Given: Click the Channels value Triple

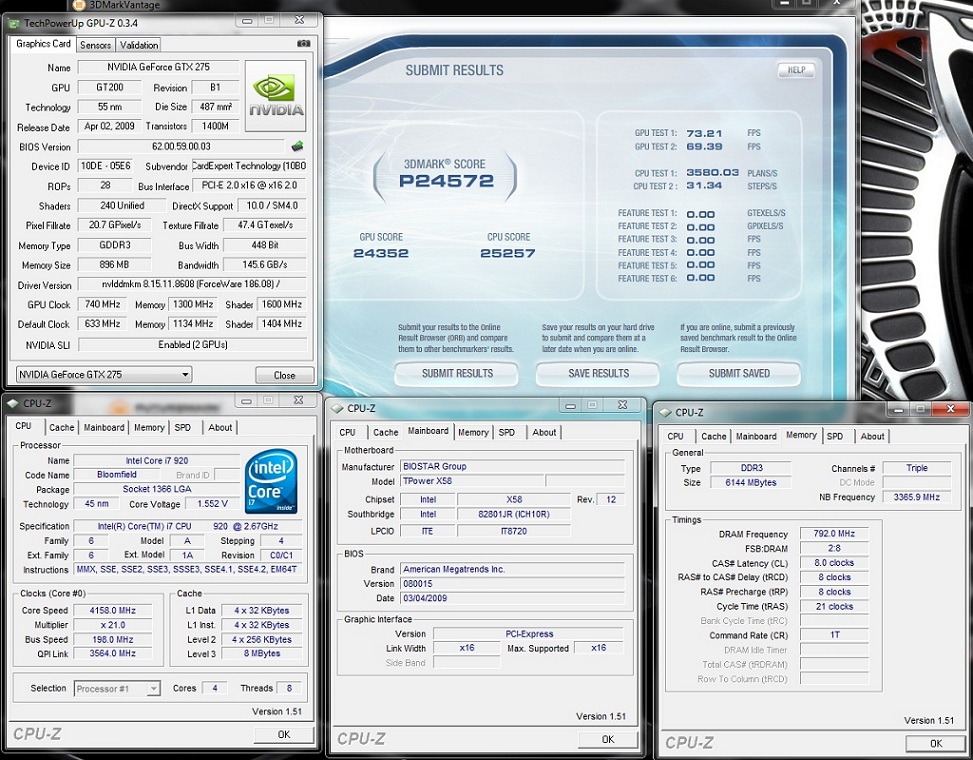Looking at the screenshot, I should pyautogui.click(x=917, y=468).
